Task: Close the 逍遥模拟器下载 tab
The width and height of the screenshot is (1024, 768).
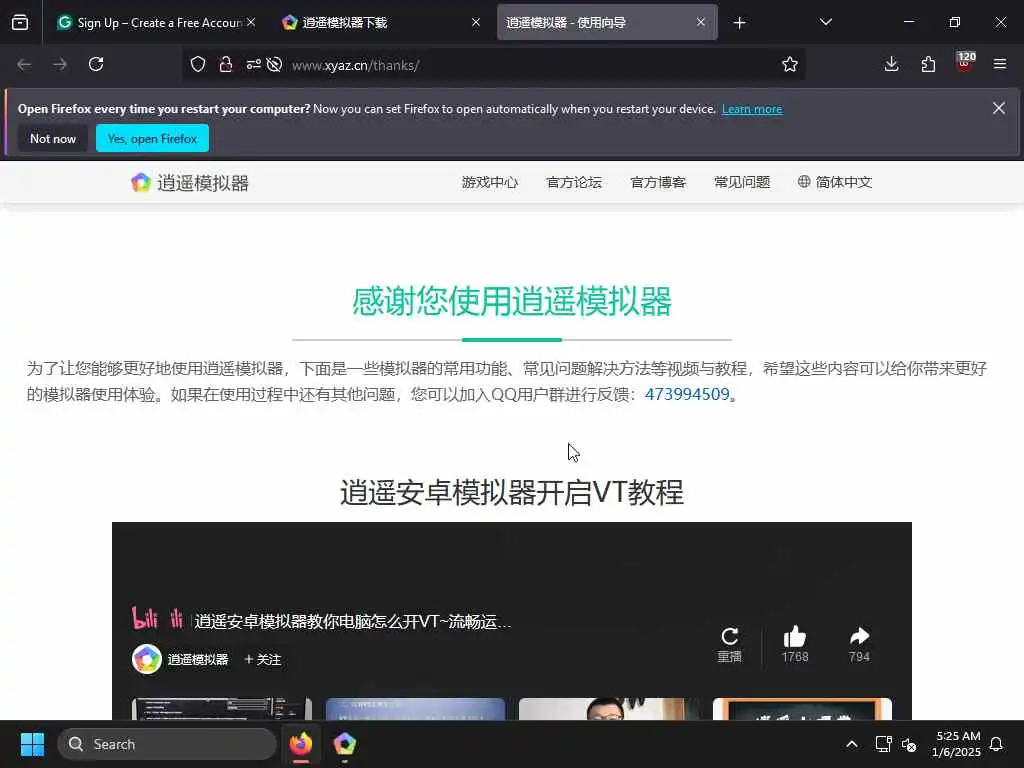Action: click(x=476, y=22)
